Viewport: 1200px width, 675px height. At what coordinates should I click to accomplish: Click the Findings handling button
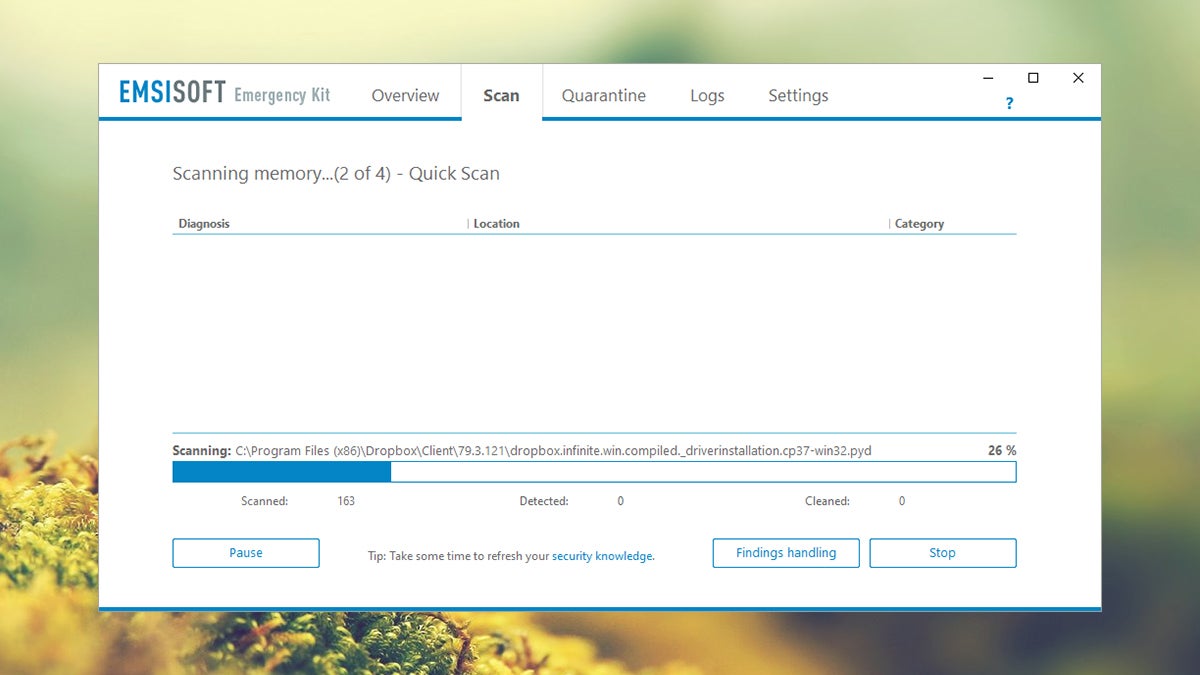[x=785, y=553]
